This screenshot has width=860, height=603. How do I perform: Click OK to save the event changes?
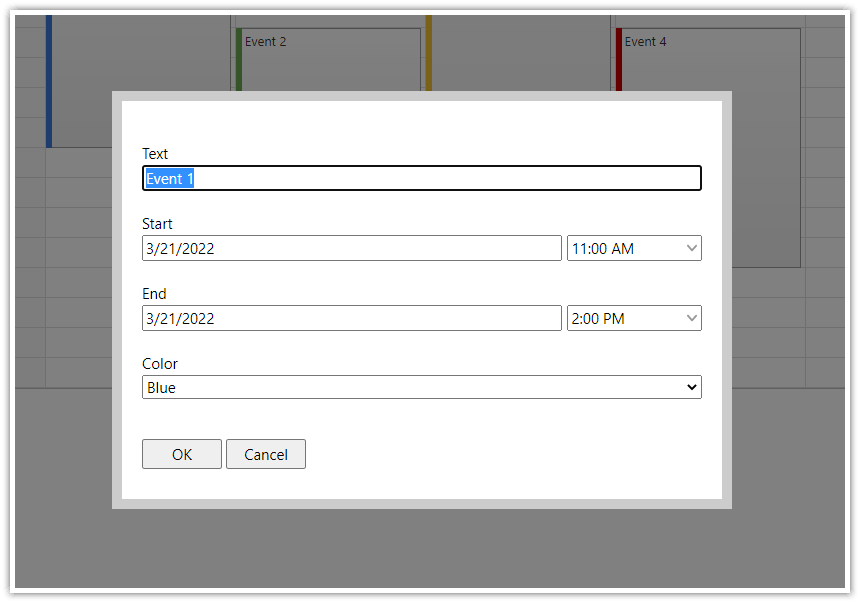point(181,453)
